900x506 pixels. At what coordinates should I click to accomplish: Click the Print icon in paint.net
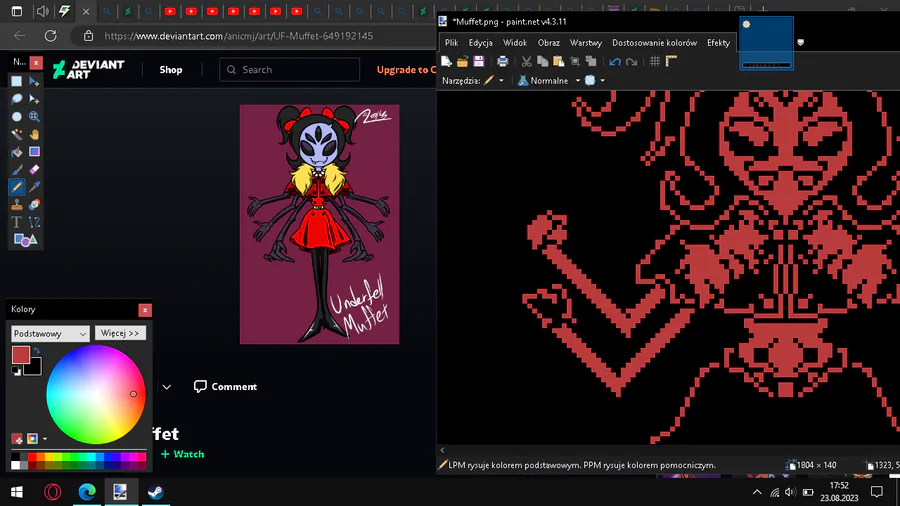502,61
